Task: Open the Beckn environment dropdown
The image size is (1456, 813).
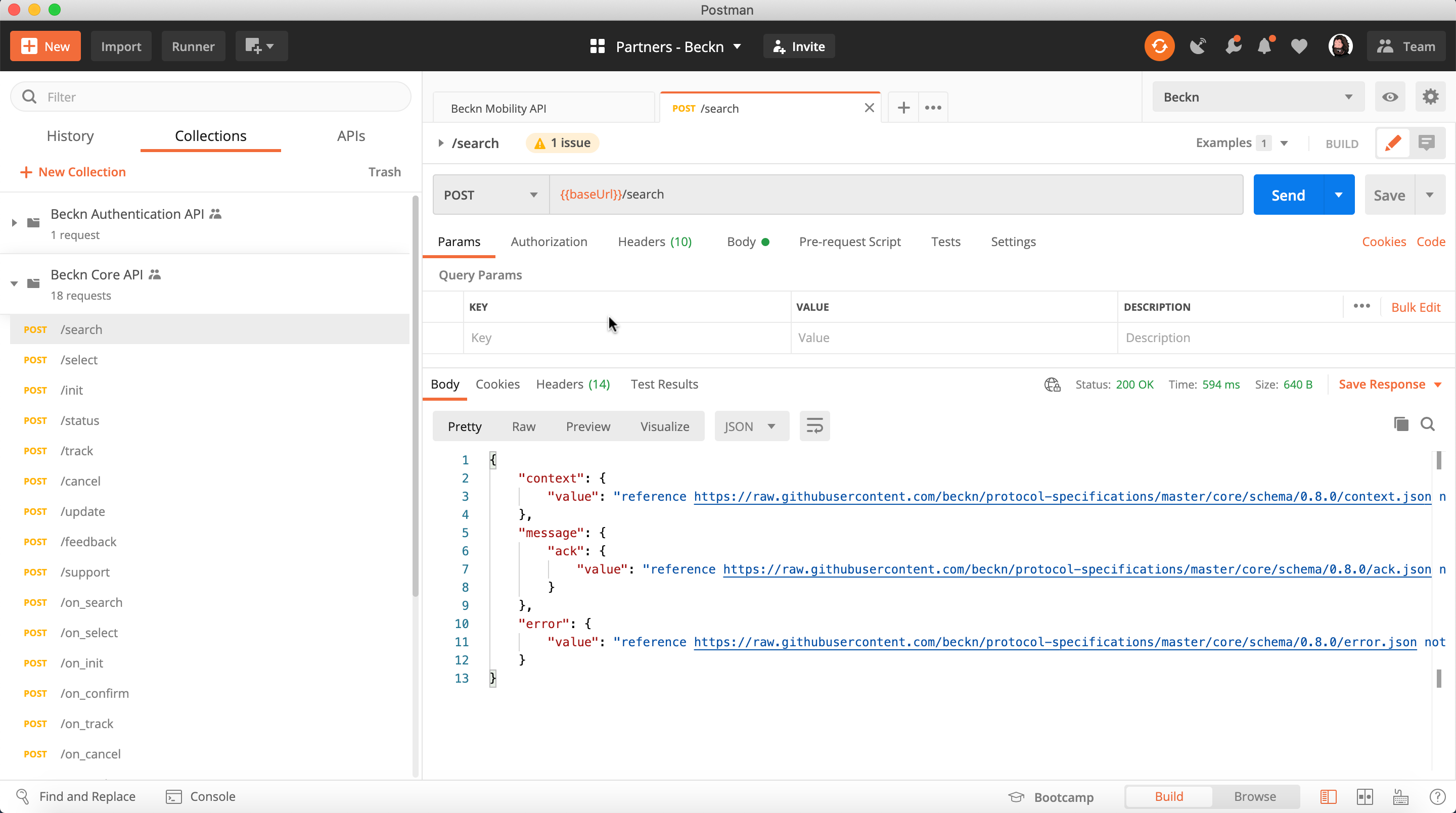Action: 1258,97
